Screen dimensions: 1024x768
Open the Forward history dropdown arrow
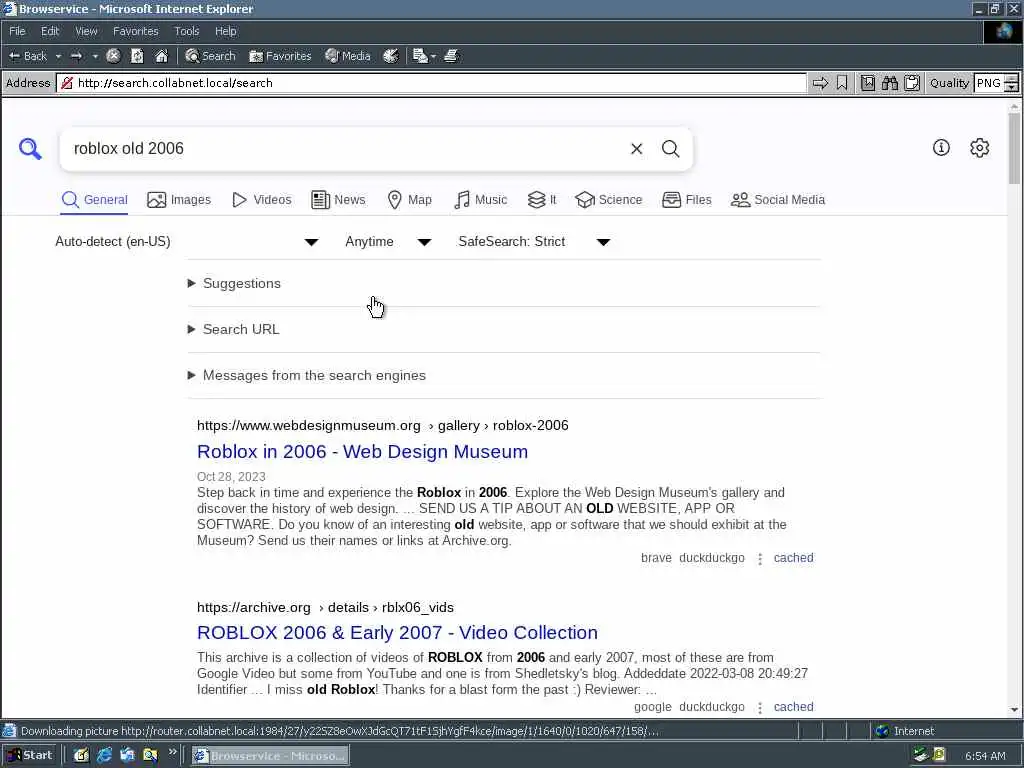pyautogui.click(x=95, y=56)
